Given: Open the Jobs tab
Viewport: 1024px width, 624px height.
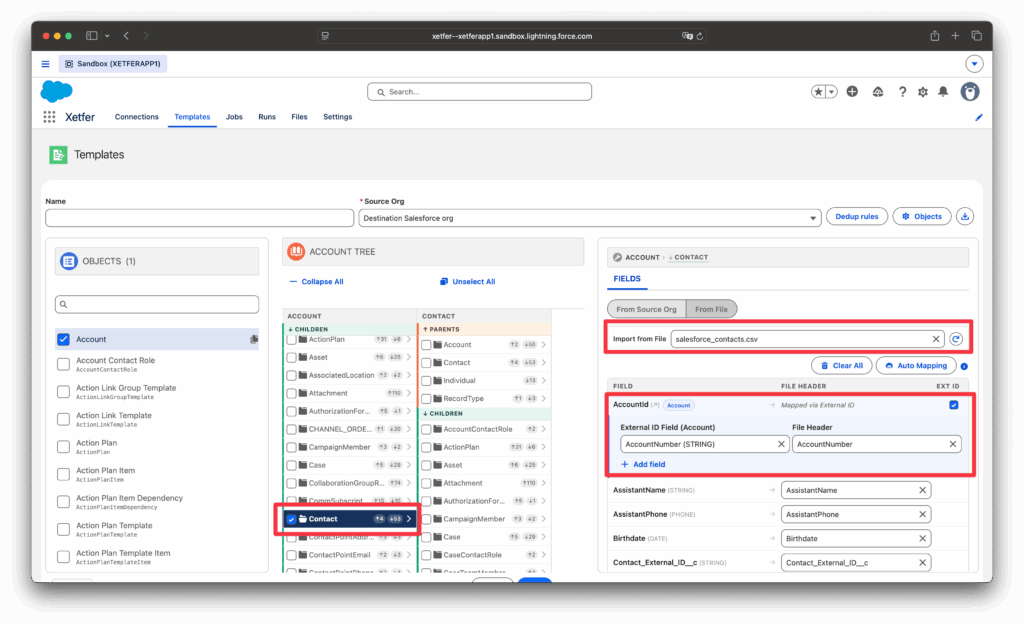Looking at the screenshot, I should 234,117.
